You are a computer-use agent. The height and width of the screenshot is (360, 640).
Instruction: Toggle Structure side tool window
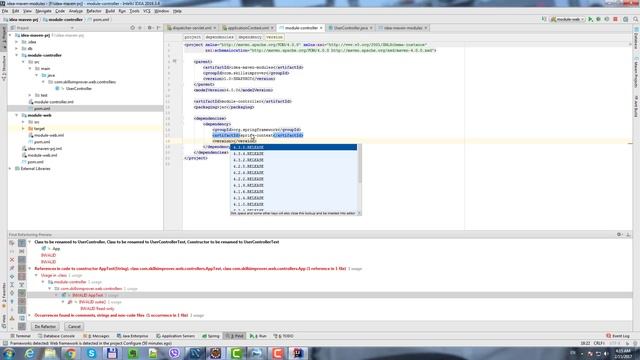tap(4, 68)
